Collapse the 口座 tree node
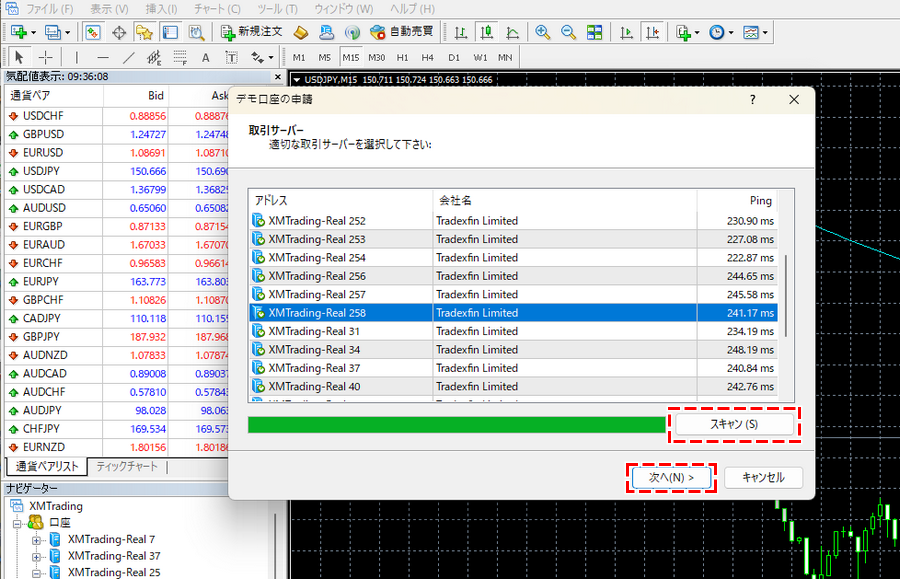The height and width of the screenshot is (579, 900). point(17,523)
